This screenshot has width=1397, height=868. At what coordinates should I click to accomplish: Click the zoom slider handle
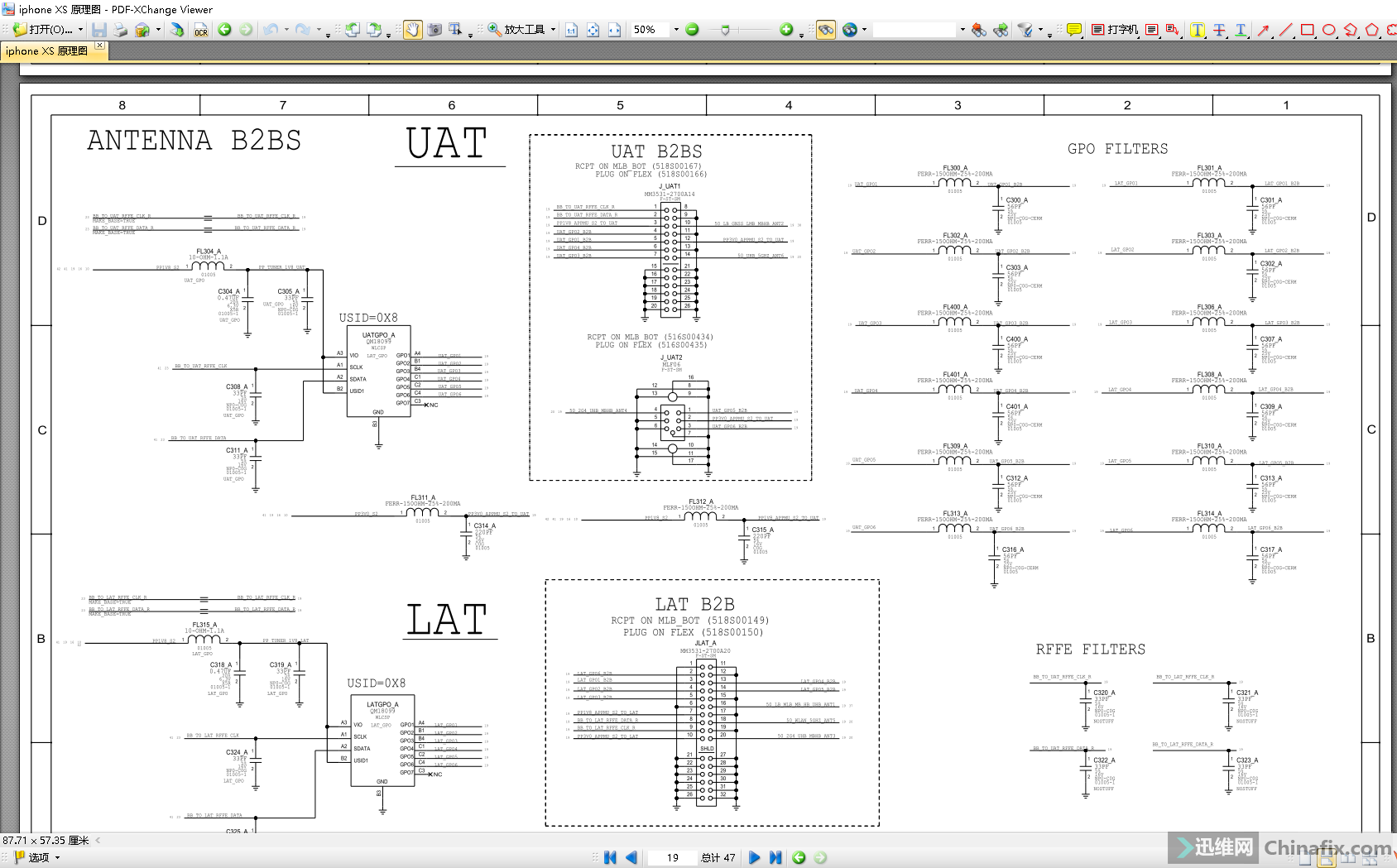725,30
